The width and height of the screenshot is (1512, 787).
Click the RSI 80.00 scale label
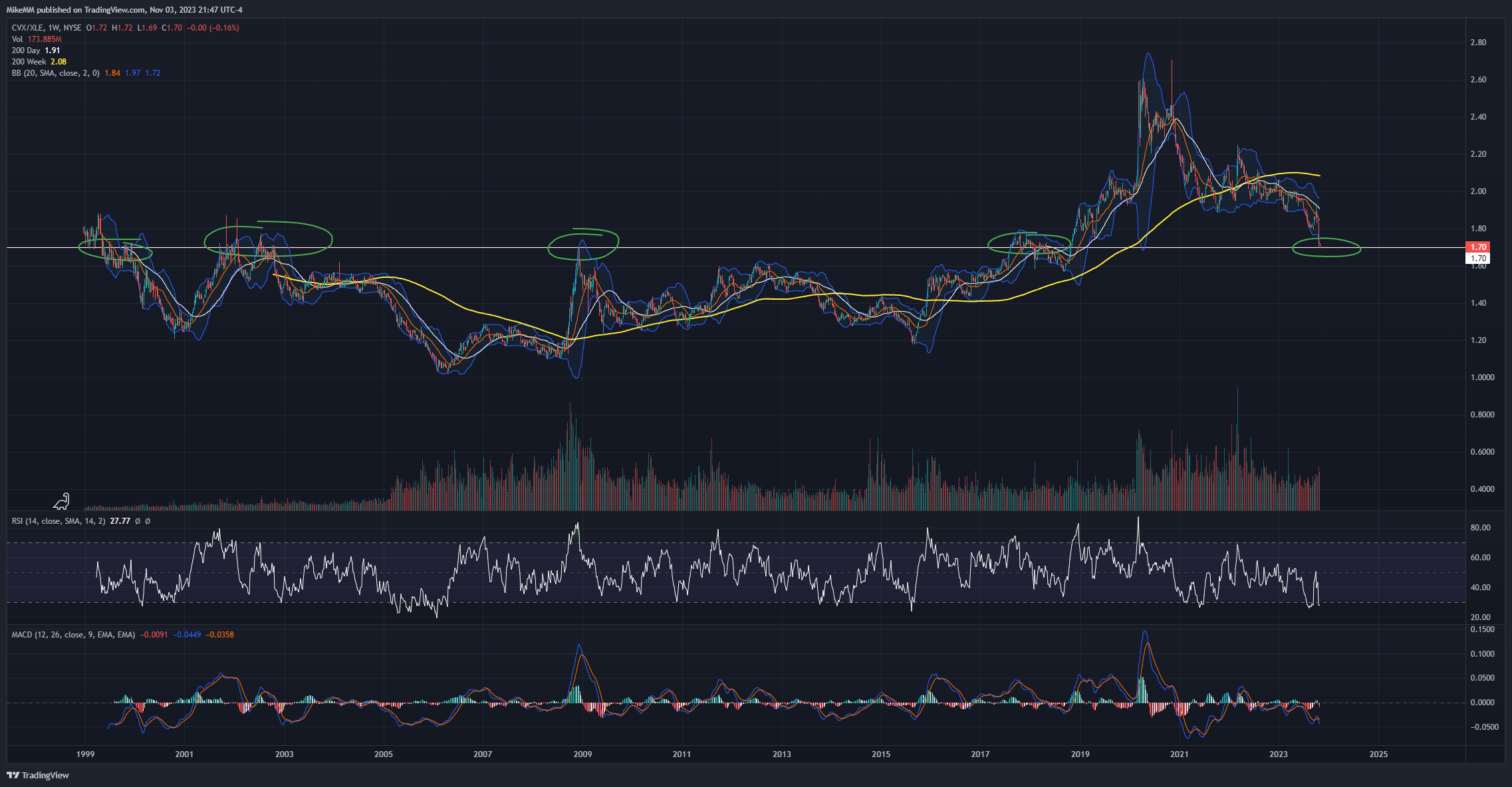point(1480,528)
